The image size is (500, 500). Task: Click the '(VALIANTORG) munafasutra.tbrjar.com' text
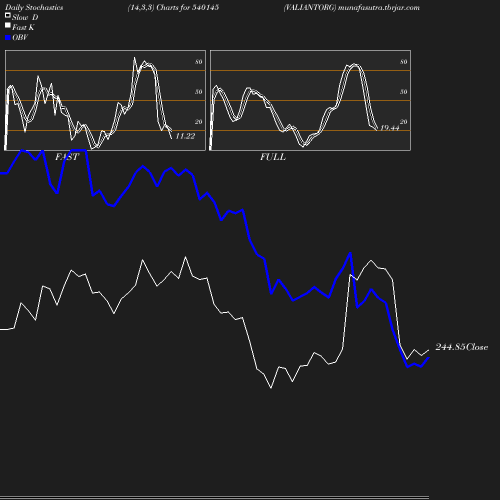click(352, 8)
